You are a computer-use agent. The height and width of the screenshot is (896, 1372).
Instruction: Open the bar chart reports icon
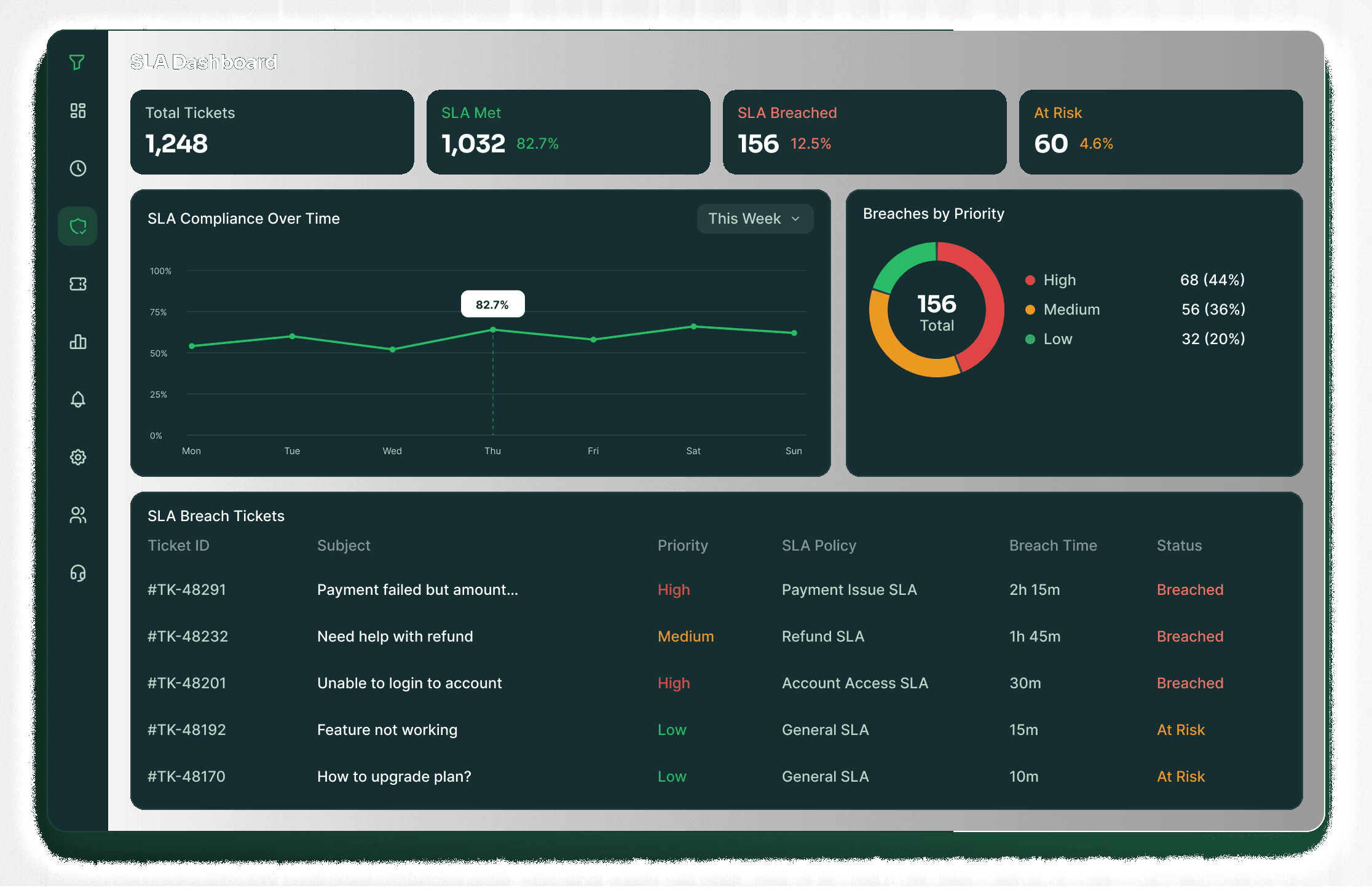point(77,342)
